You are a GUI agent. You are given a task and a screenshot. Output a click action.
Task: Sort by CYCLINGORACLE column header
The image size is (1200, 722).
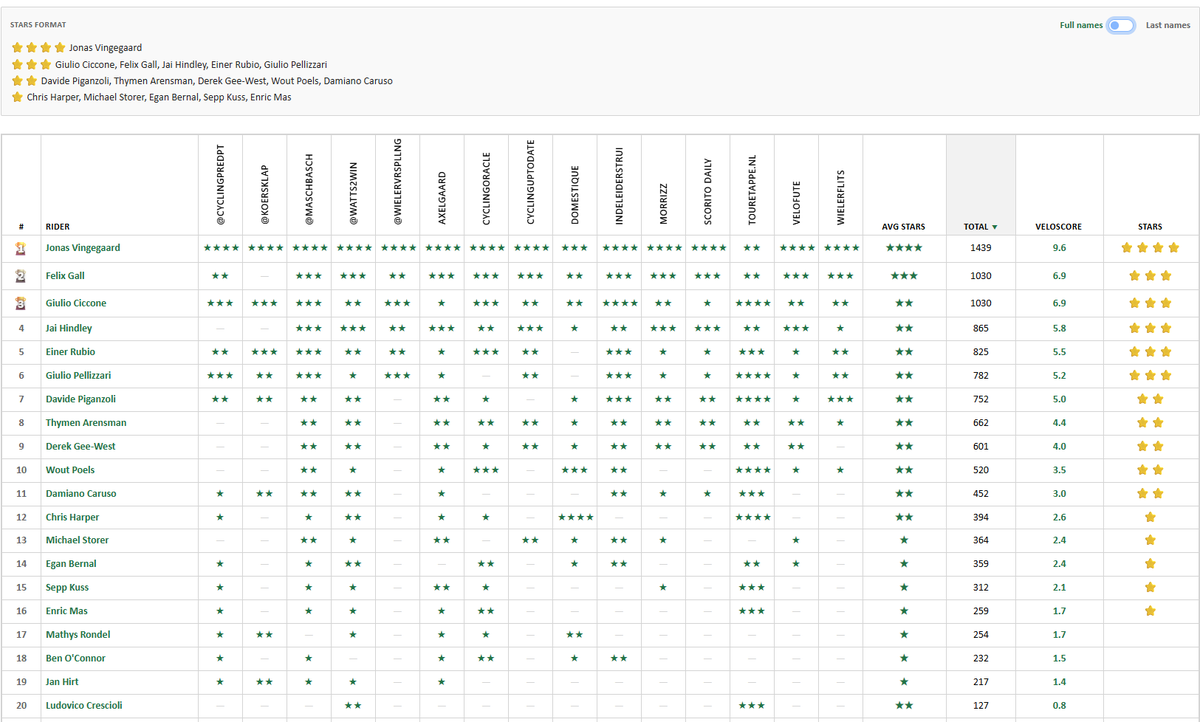coord(486,187)
